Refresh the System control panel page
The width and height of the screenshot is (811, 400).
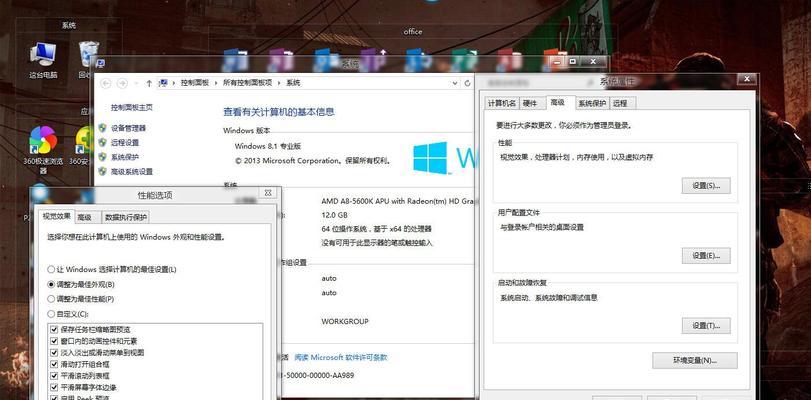tap(468, 83)
